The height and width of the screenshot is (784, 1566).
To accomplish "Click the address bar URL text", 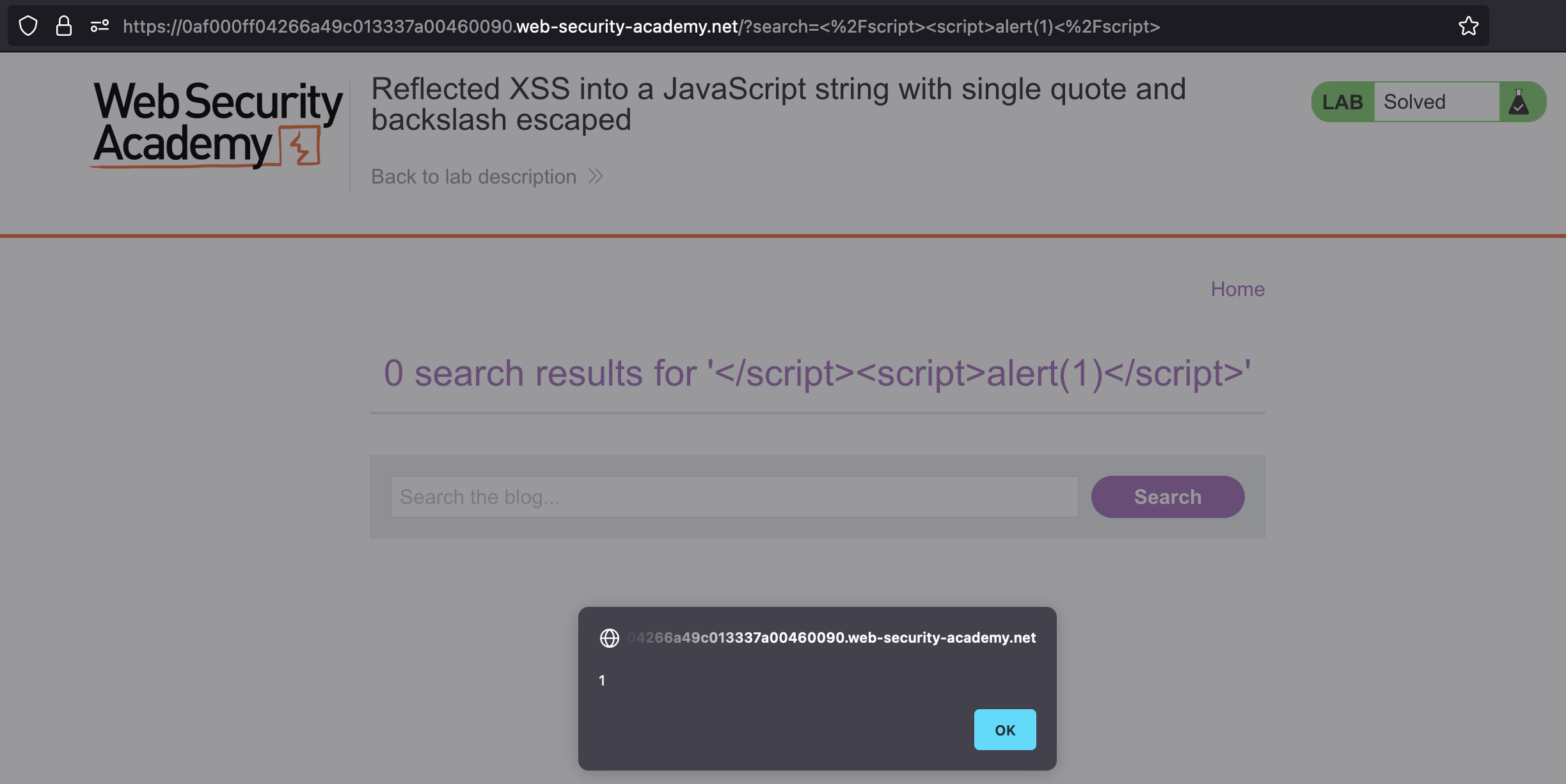I will (x=641, y=26).
